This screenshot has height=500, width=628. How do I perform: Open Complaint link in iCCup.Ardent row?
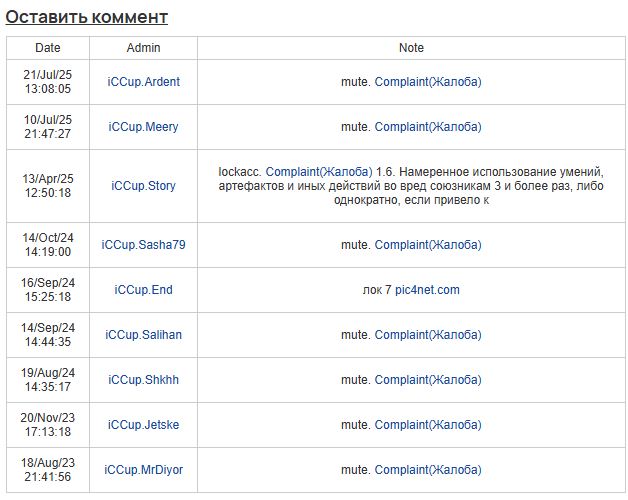[x=428, y=82]
